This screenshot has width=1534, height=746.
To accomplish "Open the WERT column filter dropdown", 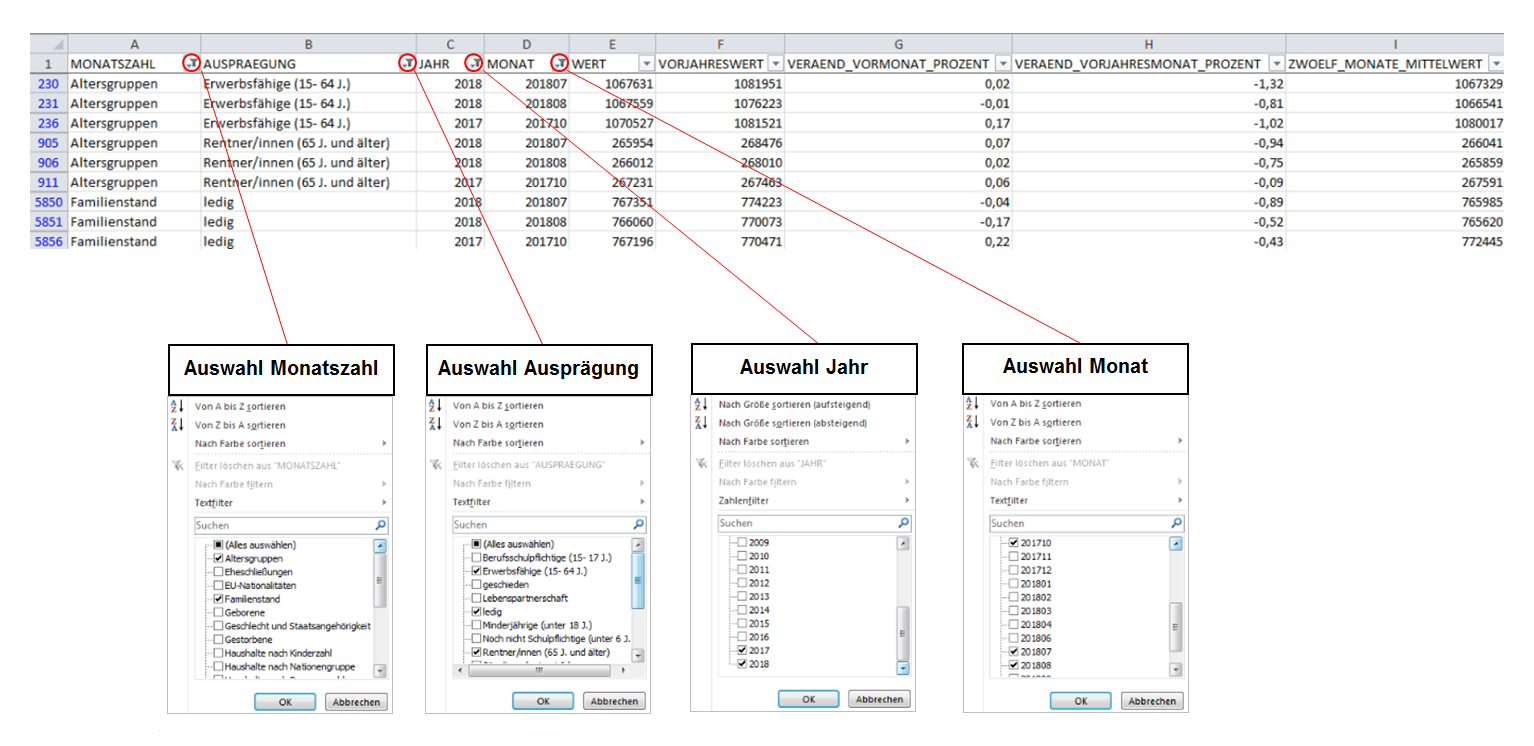I will point(646,64).
